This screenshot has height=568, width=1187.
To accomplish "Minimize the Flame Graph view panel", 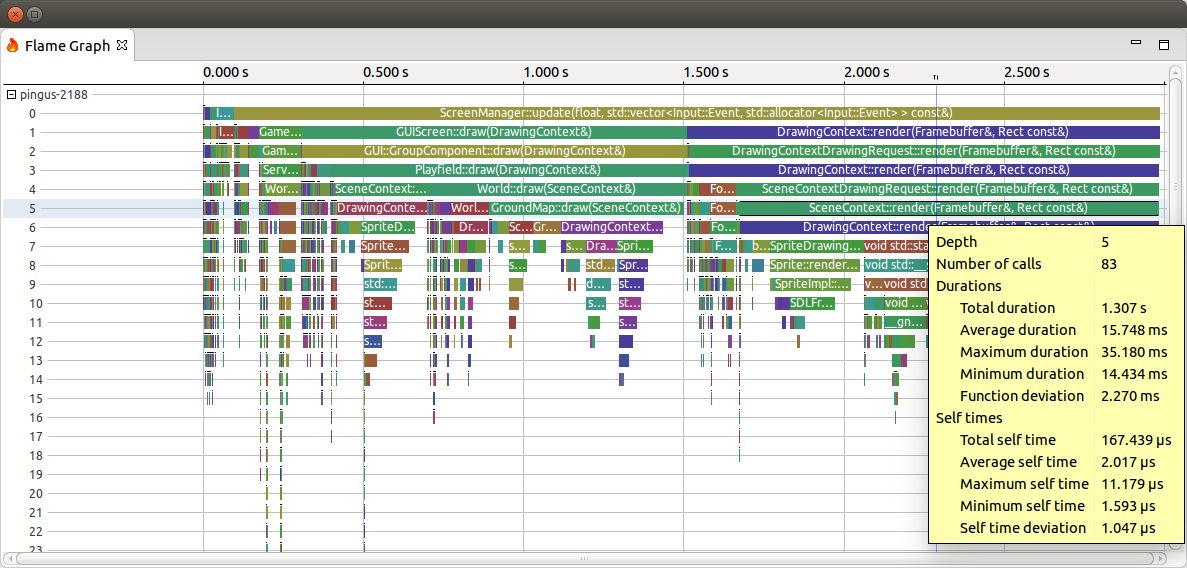I will (x=1135, y=44).
